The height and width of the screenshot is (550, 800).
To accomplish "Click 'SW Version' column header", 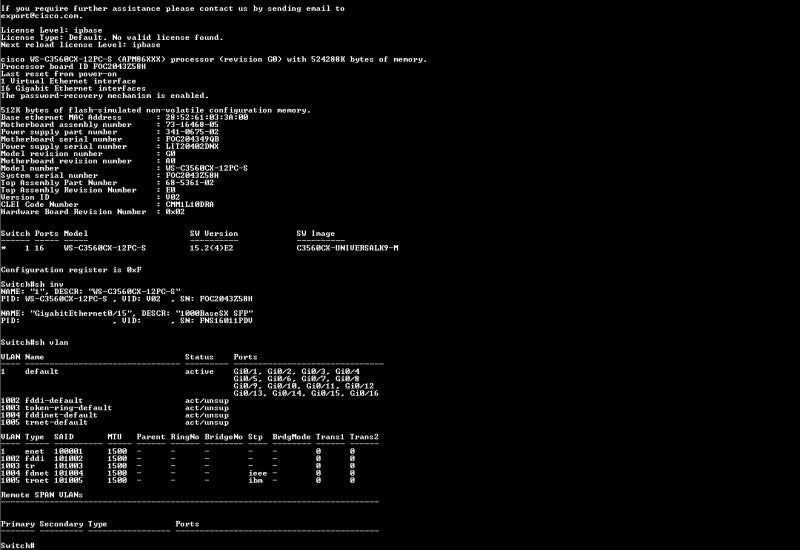I will [x=214, y=234].
